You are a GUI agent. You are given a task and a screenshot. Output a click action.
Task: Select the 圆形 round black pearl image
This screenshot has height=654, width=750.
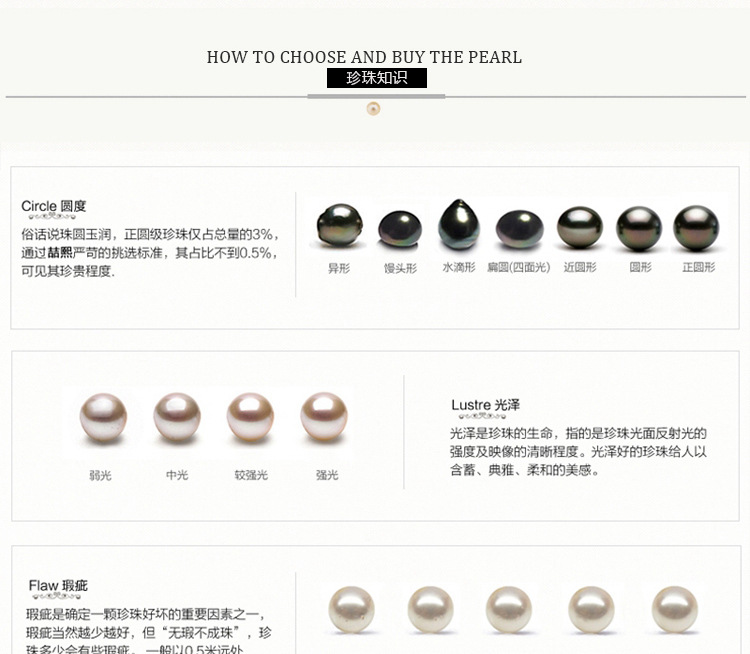coord(639,228)
